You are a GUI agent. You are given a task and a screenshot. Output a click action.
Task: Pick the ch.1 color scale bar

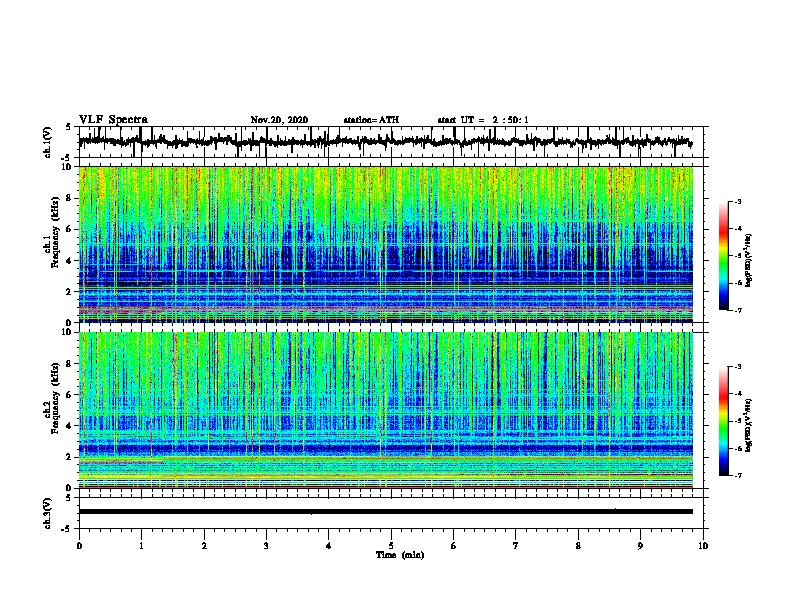click(x=723, y=256)
